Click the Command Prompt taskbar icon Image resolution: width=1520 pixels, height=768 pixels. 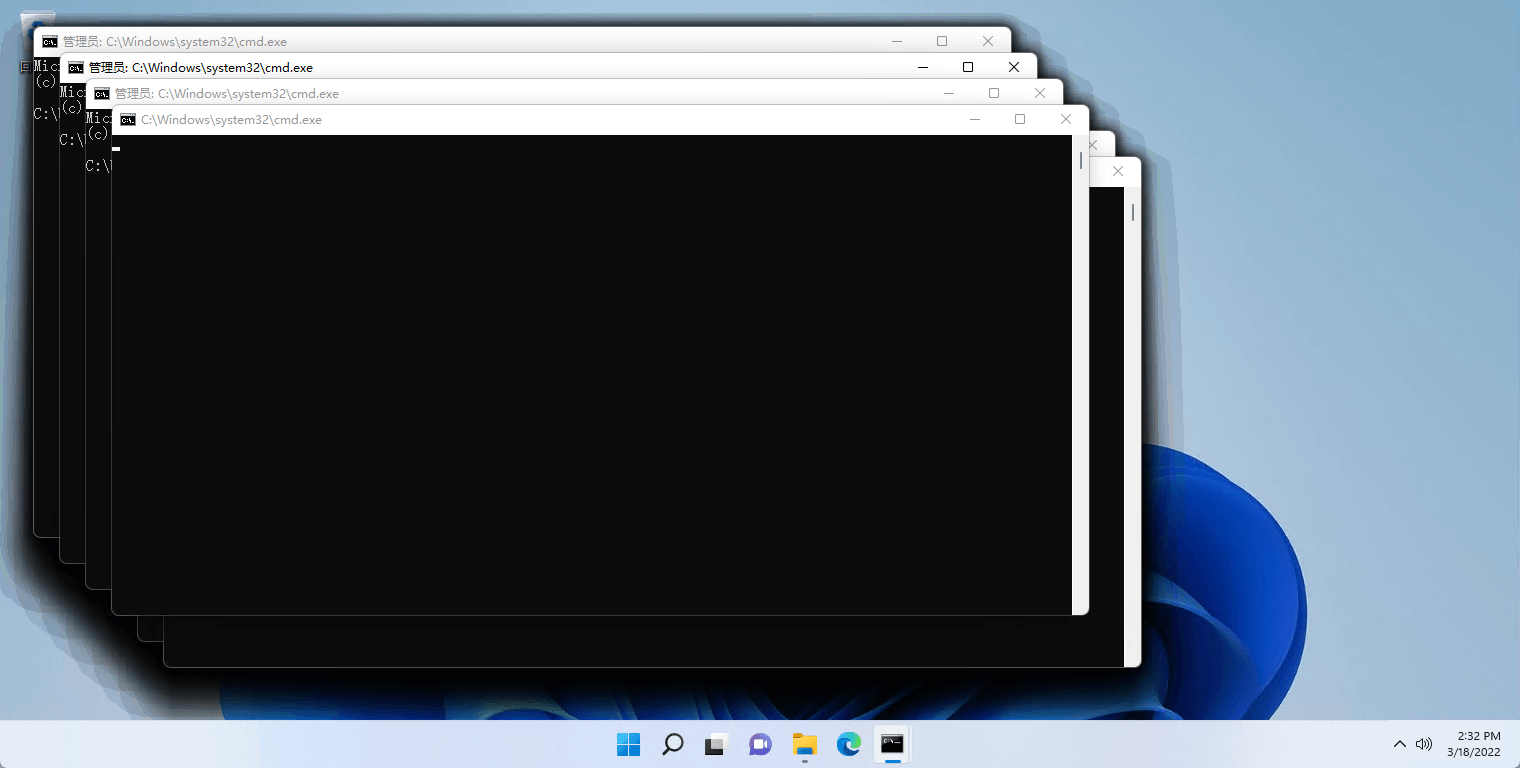[x=892, y=744]
